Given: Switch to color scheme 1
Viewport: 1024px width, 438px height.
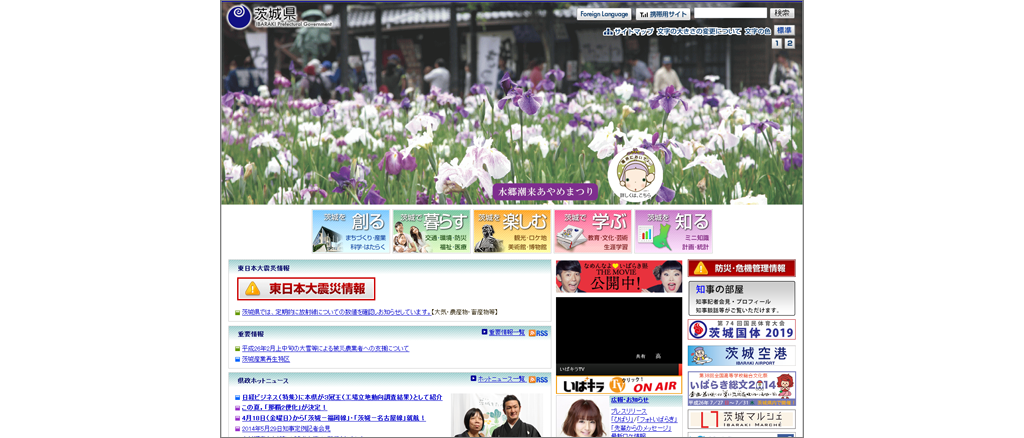Looking at the screenshot, I should pyautogui.click(x=777, y=44).
